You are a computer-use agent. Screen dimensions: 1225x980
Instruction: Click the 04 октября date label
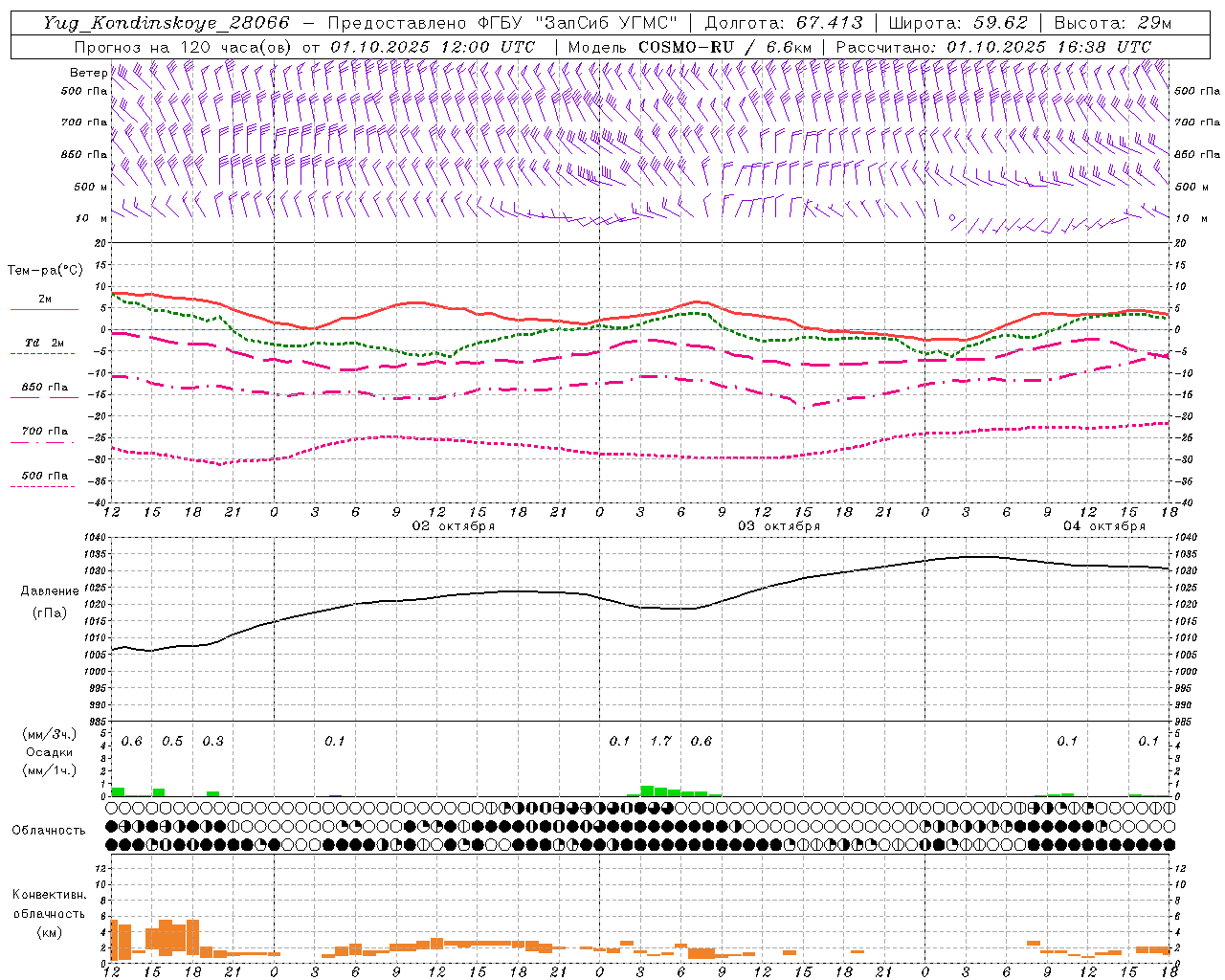pos(1104,526)
